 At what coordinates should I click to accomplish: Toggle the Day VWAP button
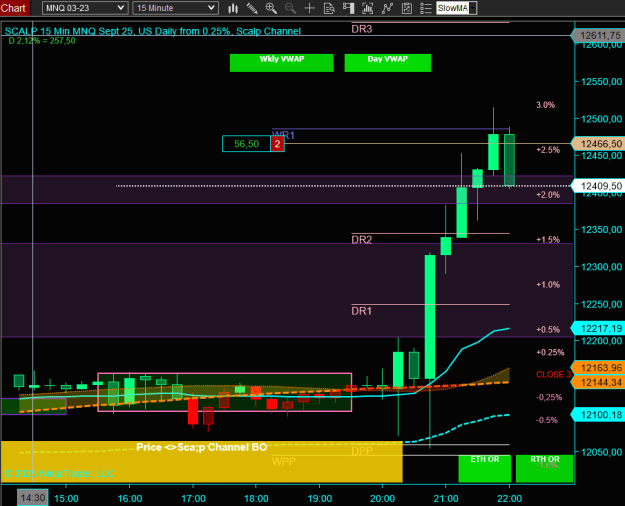click(x=387, y=63)
